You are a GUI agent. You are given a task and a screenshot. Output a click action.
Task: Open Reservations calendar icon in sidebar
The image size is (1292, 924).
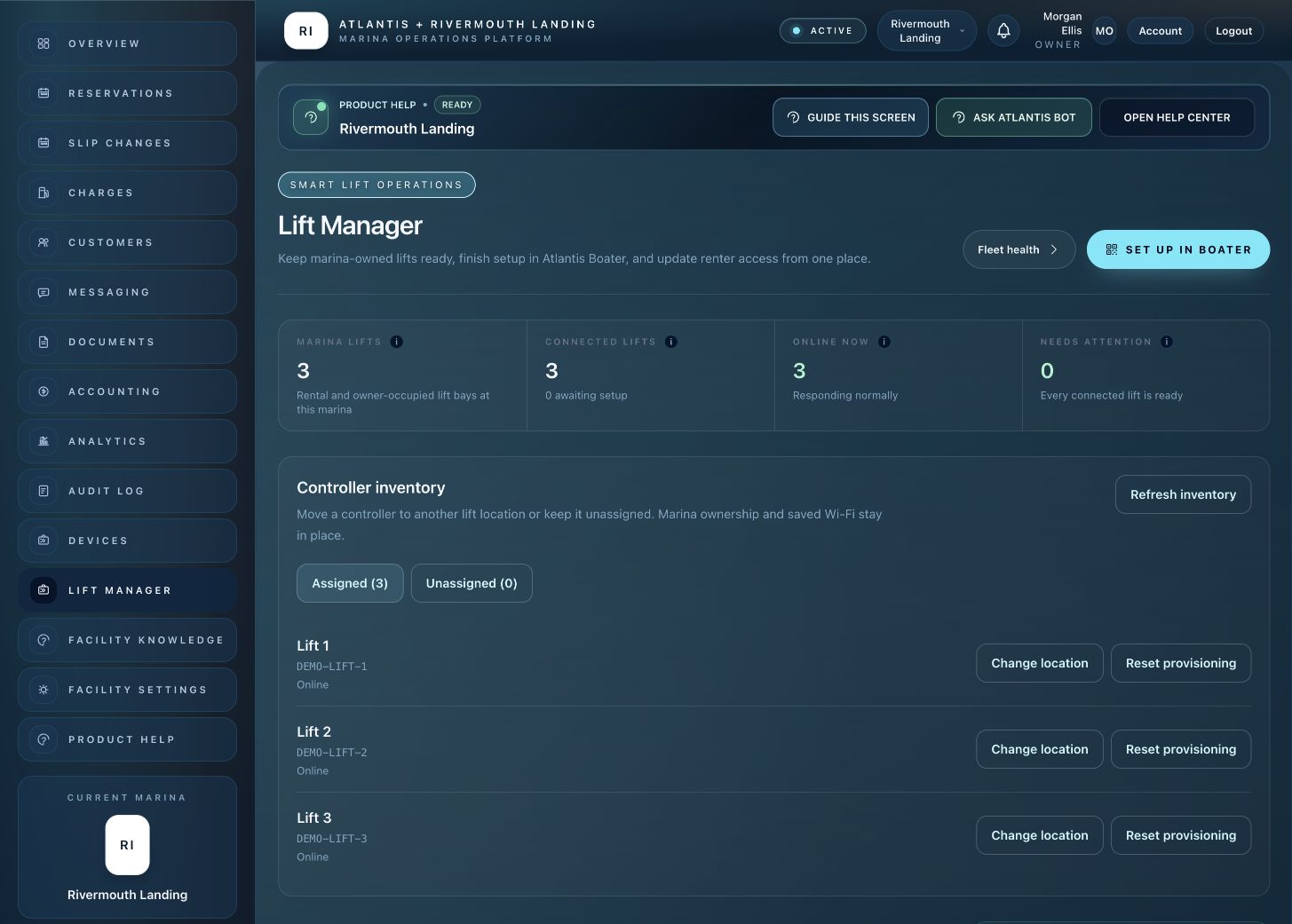coord(44,93)
